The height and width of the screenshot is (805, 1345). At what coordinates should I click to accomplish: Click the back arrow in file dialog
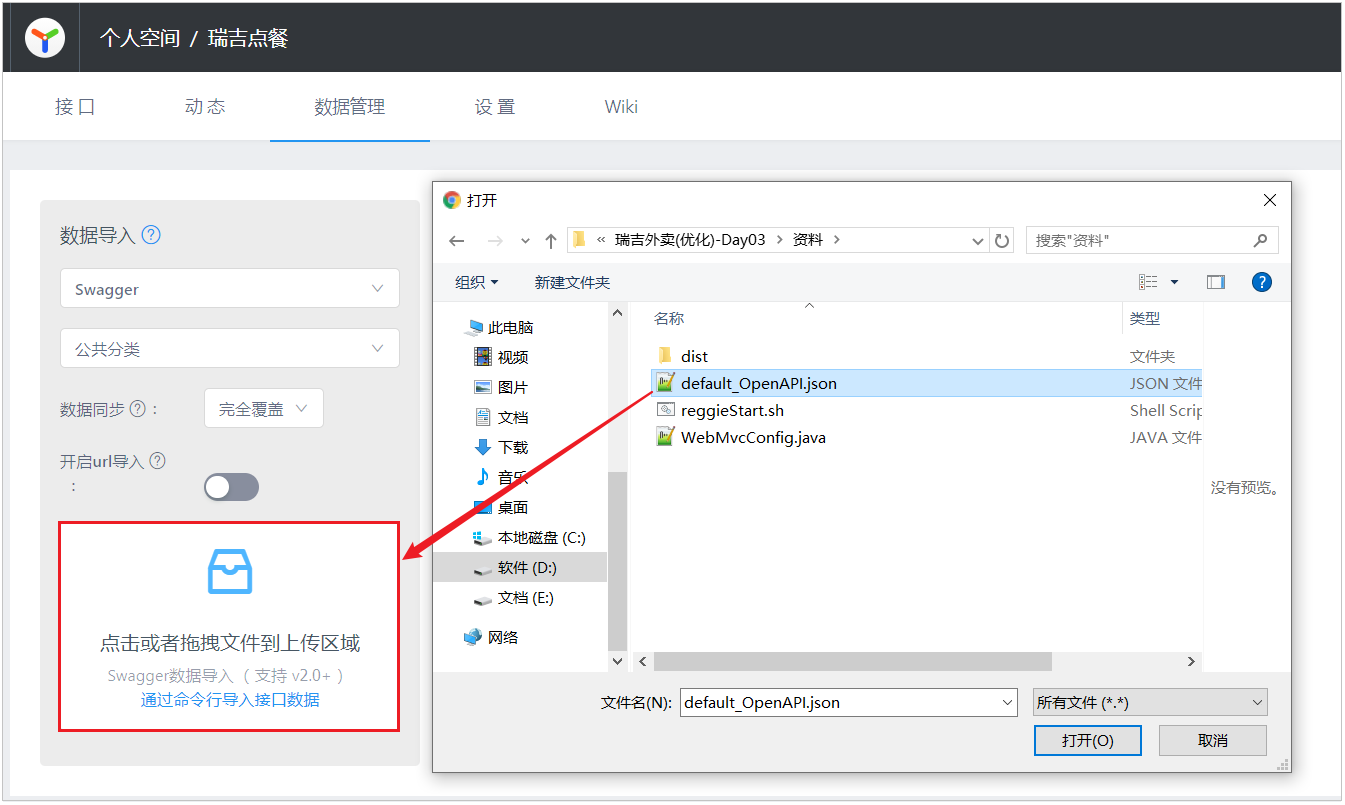pyautogui.click(x=457, y=241)
